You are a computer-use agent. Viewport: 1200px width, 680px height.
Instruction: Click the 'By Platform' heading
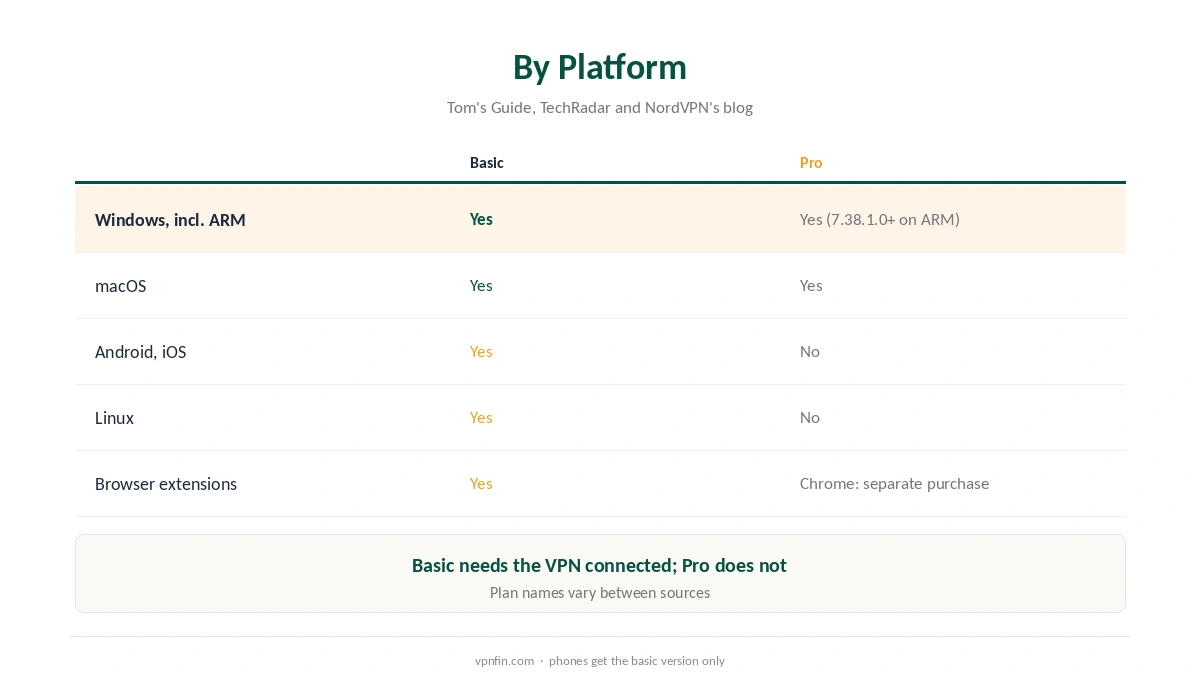pos(600,67)
